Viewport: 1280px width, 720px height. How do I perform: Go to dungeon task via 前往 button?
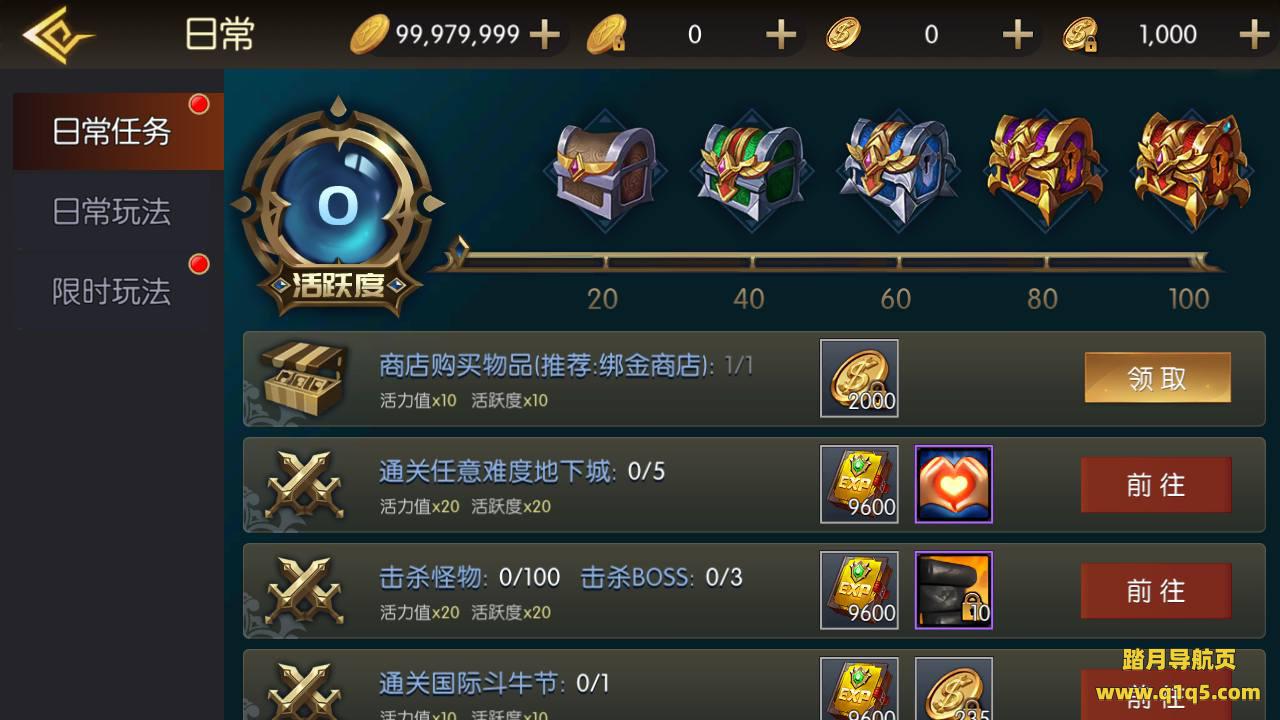click(1156, 485)
